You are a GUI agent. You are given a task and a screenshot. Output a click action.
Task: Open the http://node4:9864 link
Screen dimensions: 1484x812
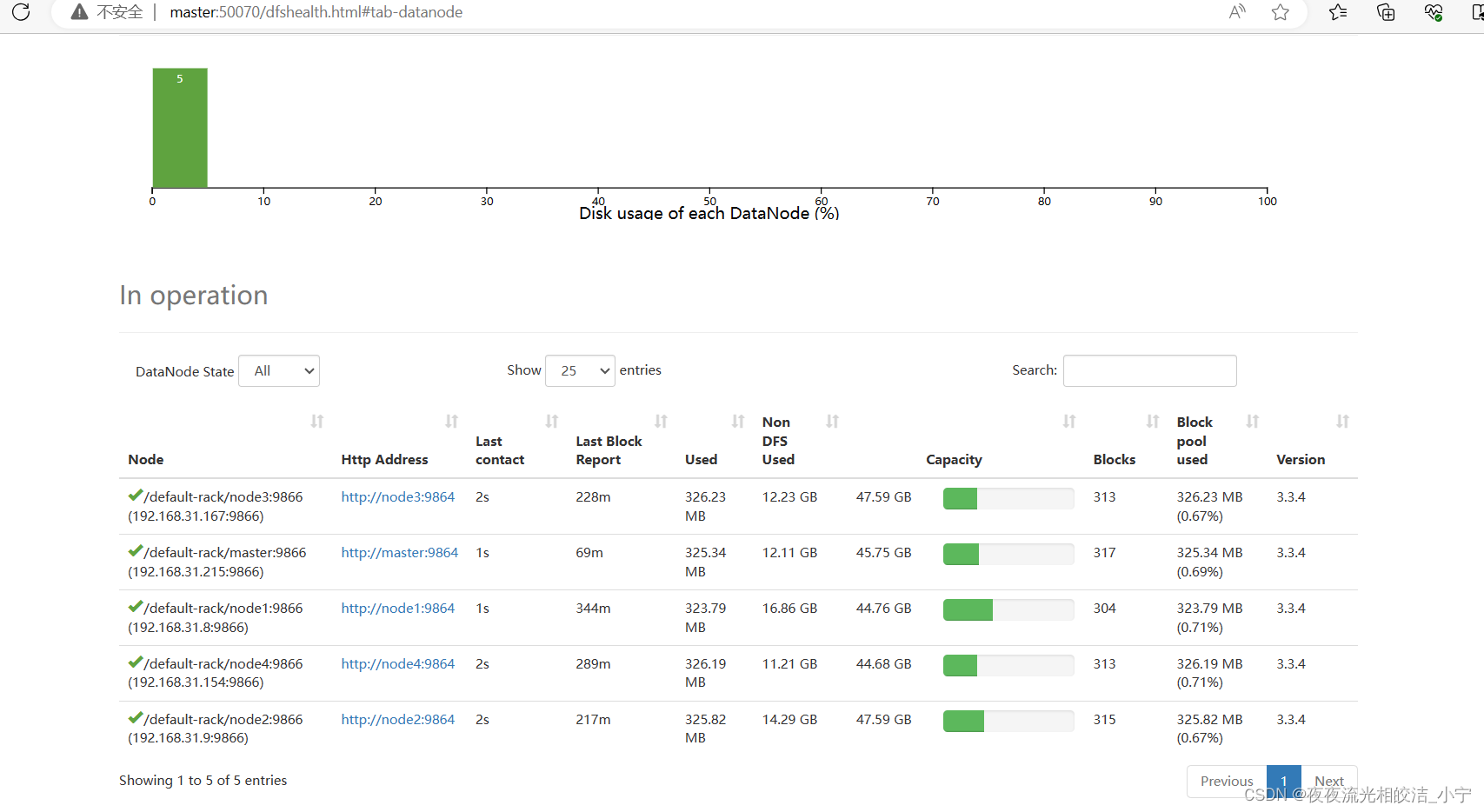[x=398, y=664]
